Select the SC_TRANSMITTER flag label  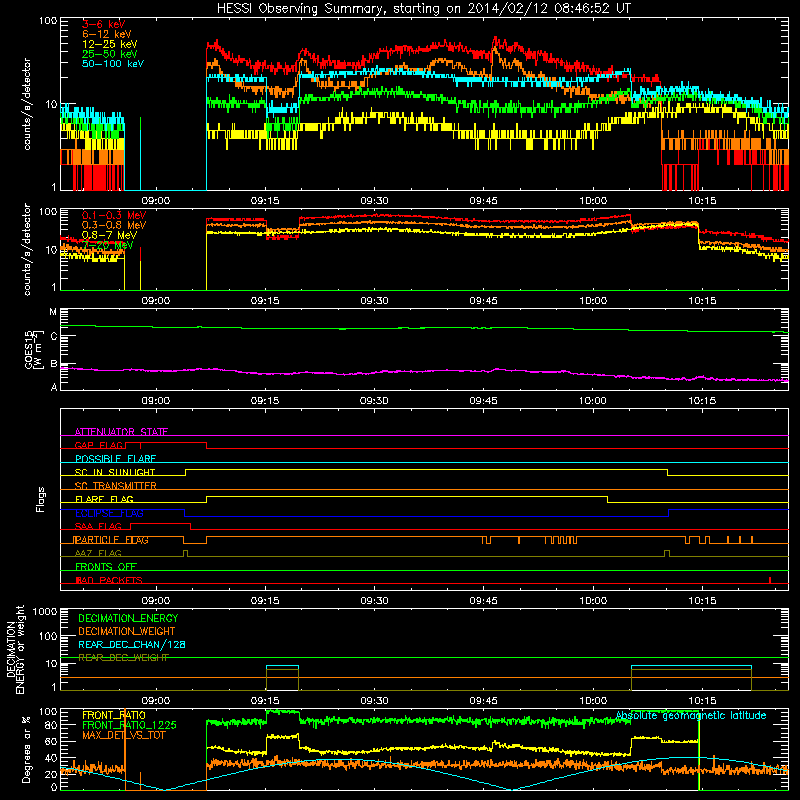115,486
